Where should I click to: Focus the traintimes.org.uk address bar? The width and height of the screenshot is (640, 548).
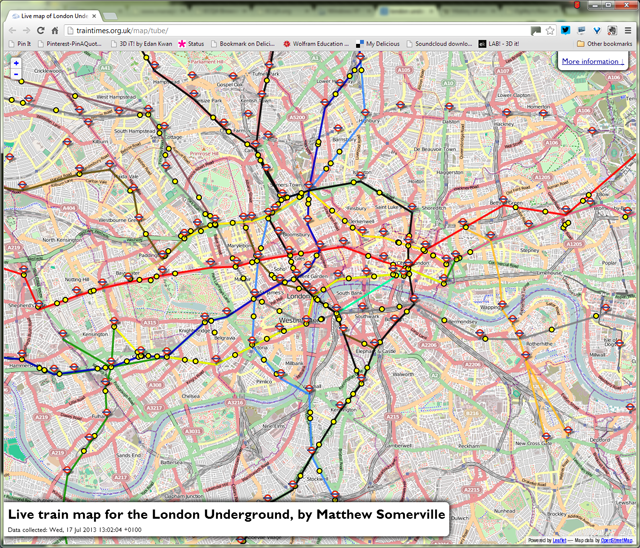[x=297, y=31]
